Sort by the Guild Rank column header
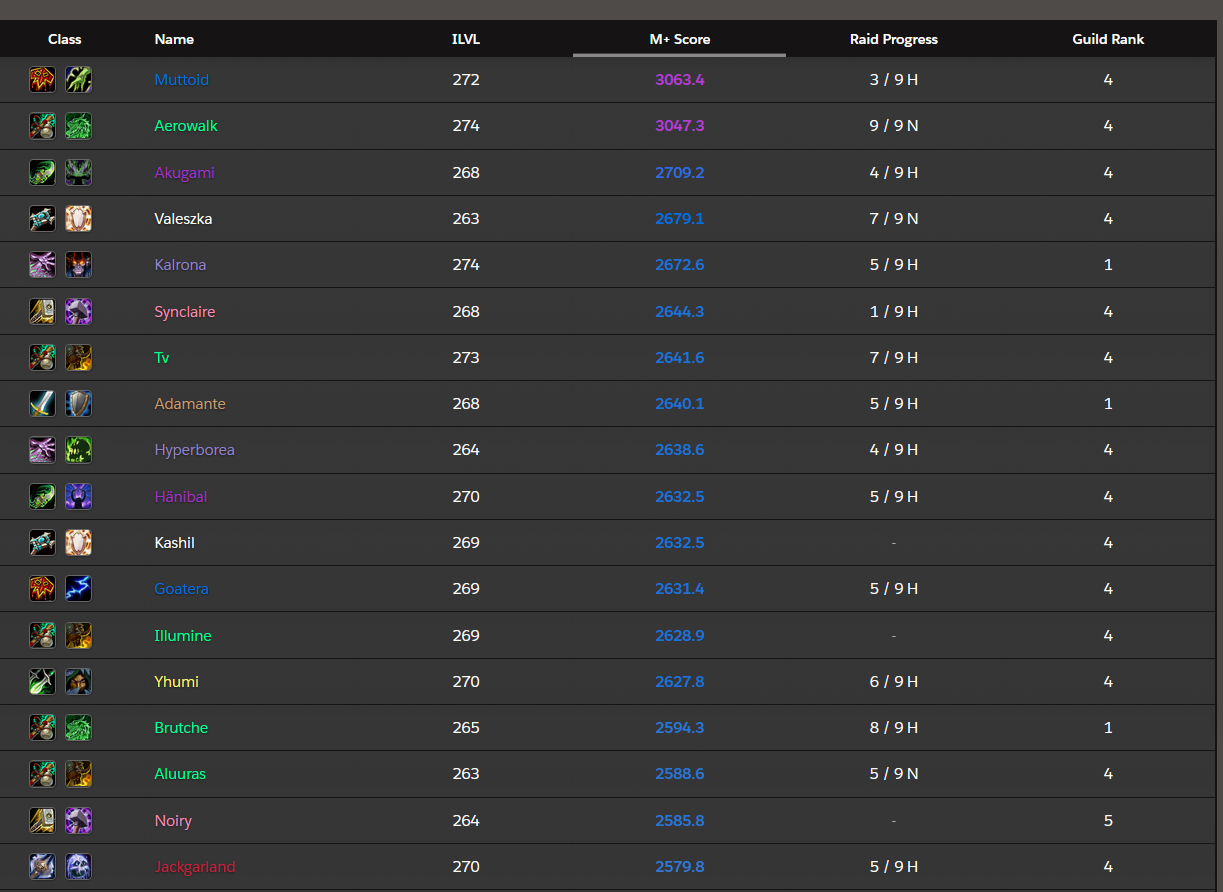This screenshot has width=1223, height=892. 1108,39
